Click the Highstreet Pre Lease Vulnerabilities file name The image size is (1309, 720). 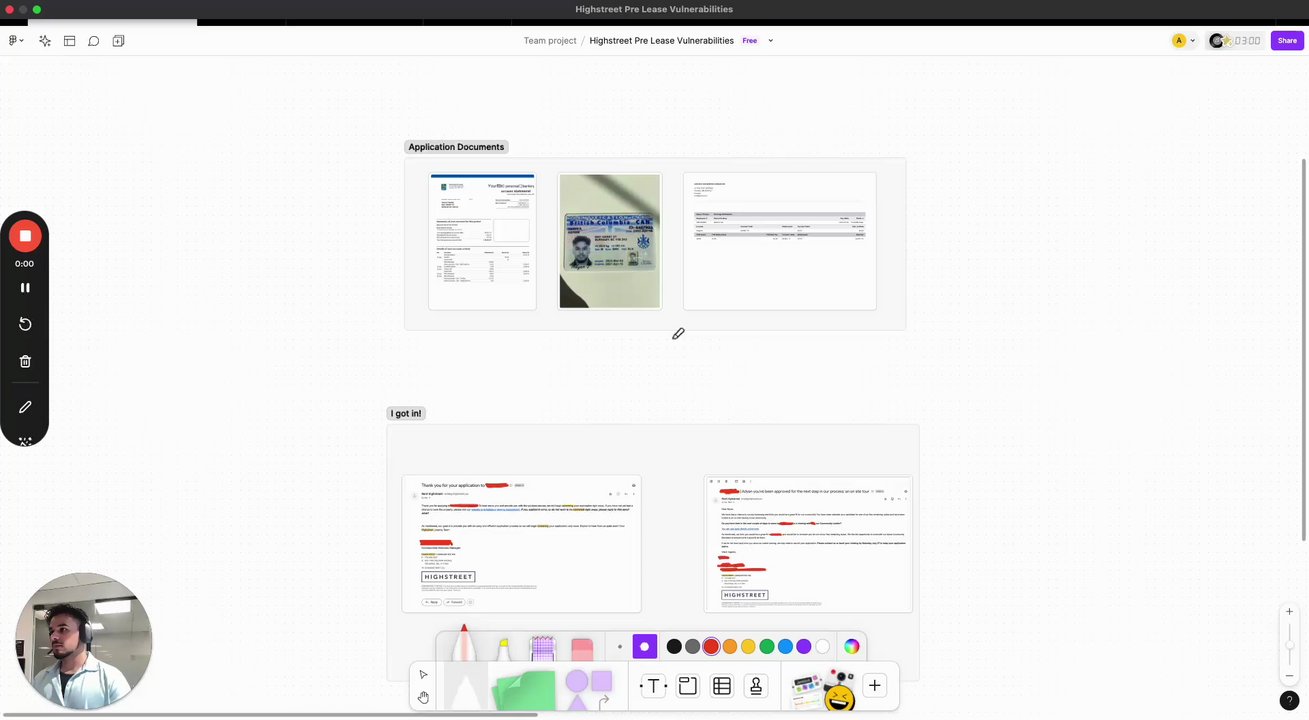coord(661,41)
